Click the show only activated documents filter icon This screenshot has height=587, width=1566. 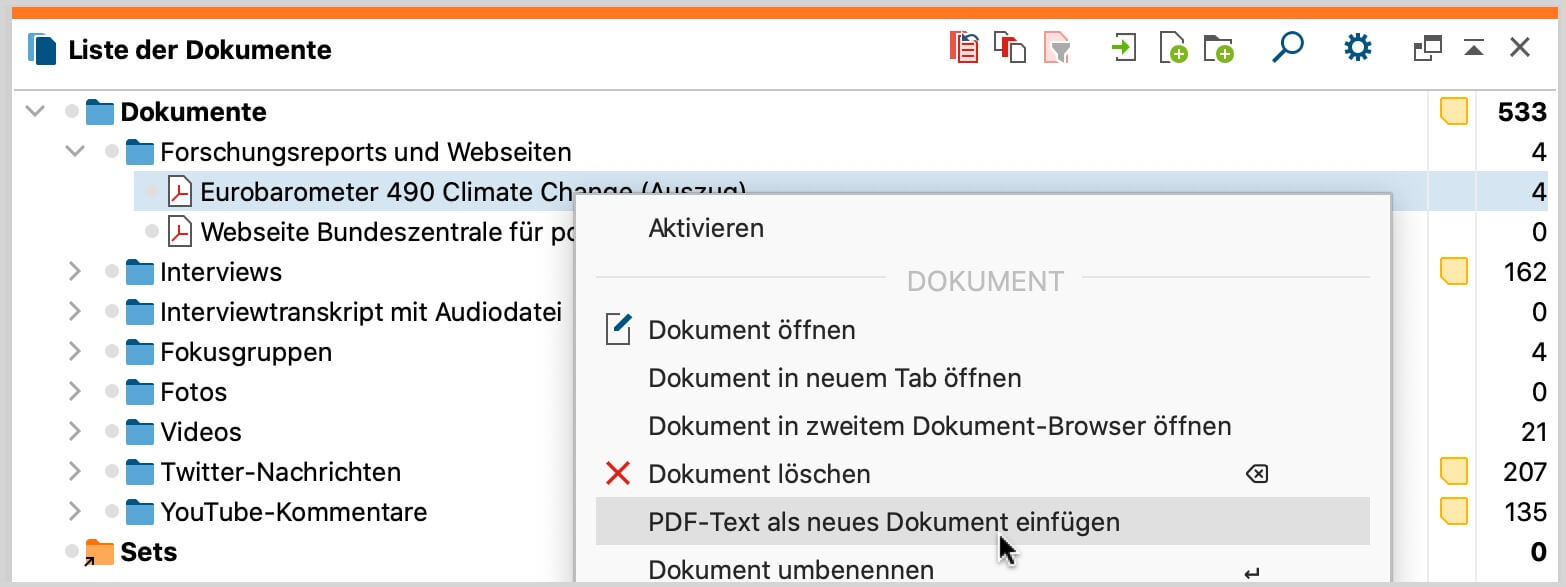(1057, 48)
